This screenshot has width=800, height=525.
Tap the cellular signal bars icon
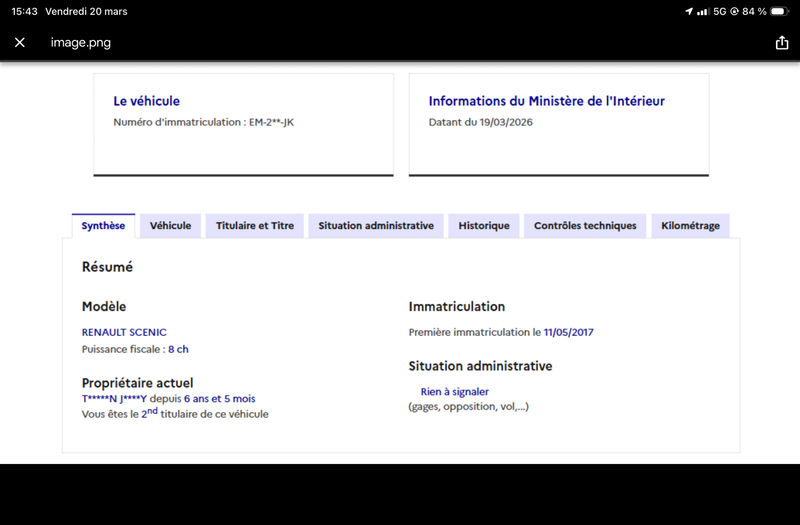(x=703, y=11)
